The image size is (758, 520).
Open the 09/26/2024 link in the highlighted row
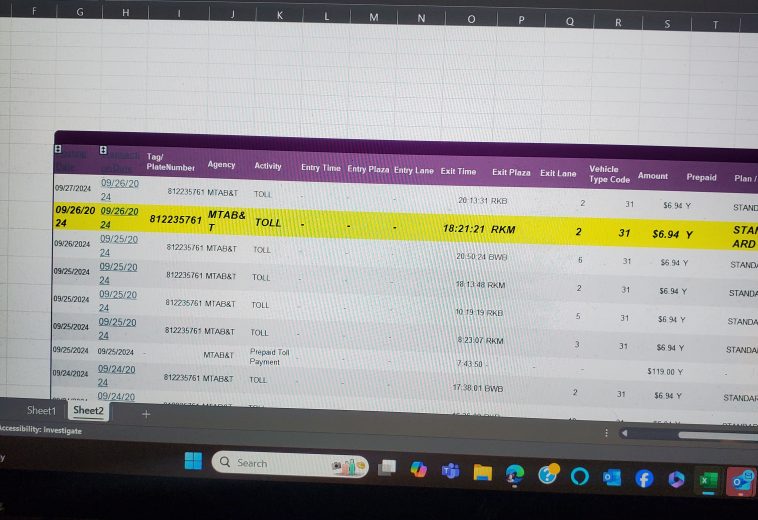click(119, 217)
